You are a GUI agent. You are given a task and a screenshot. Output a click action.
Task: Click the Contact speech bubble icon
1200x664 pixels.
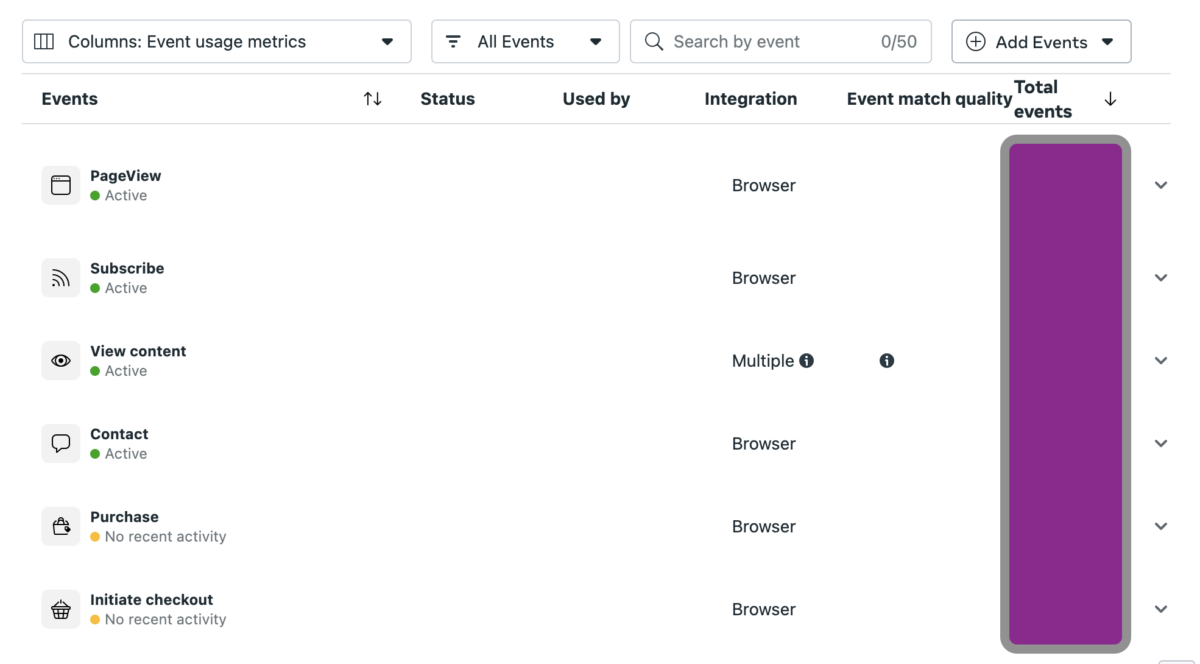[61, 443]
